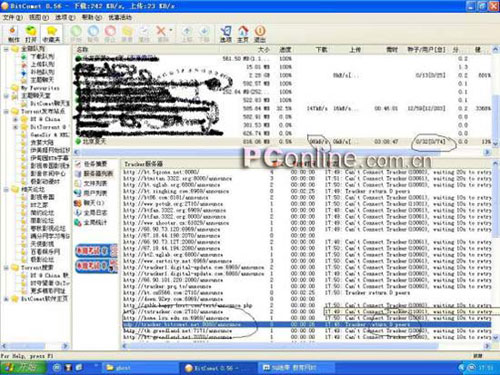The image size is (500, 375).
Task: Open the 帮助 menu
Action: coord(91,17)
